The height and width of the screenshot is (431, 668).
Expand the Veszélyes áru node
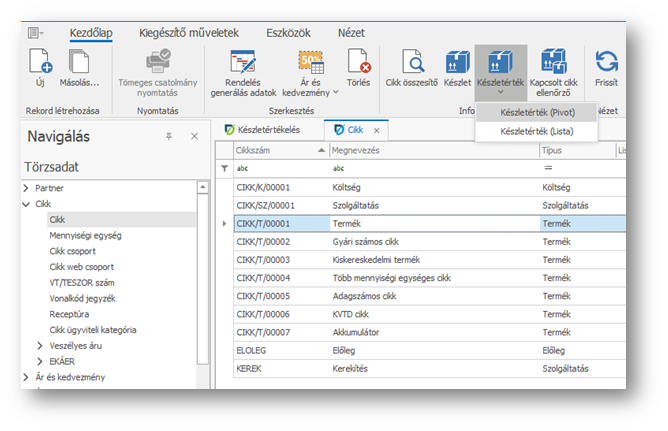[x=40, y=345]
